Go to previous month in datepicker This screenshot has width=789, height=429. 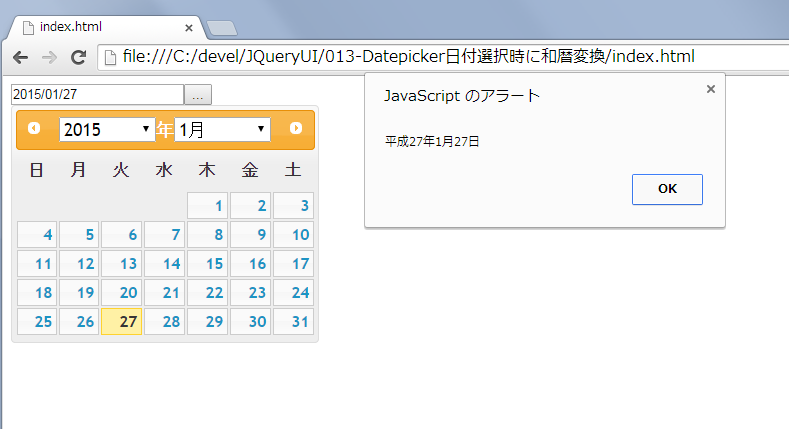[x=34, y=128]
